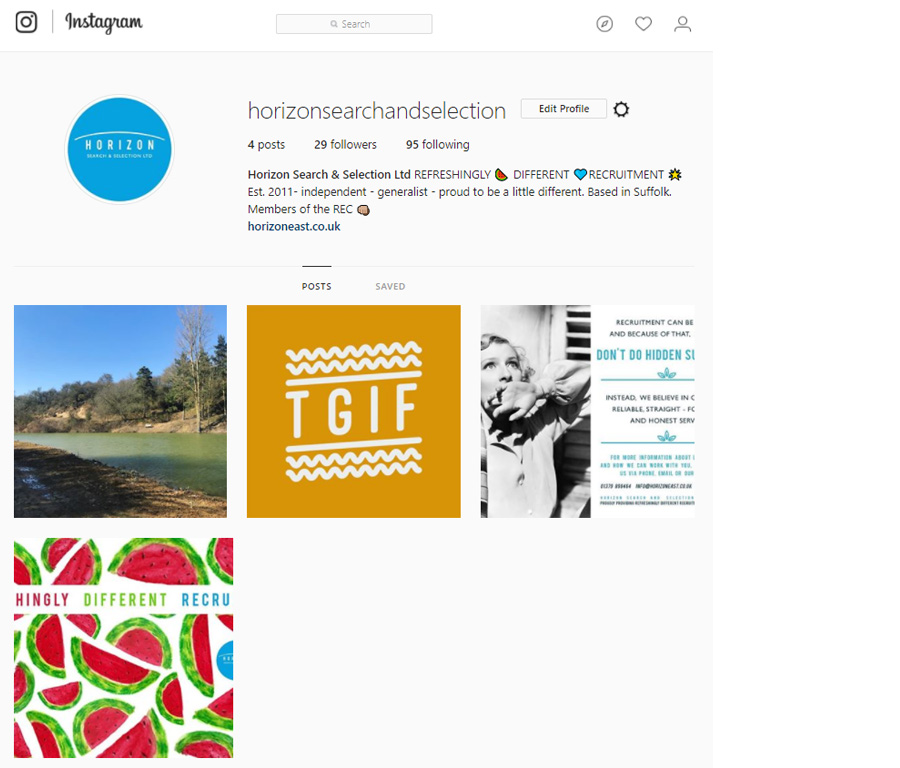Screen dimensions: 900x768
Task: View the 29 followers list
Action: click(345, 145)
